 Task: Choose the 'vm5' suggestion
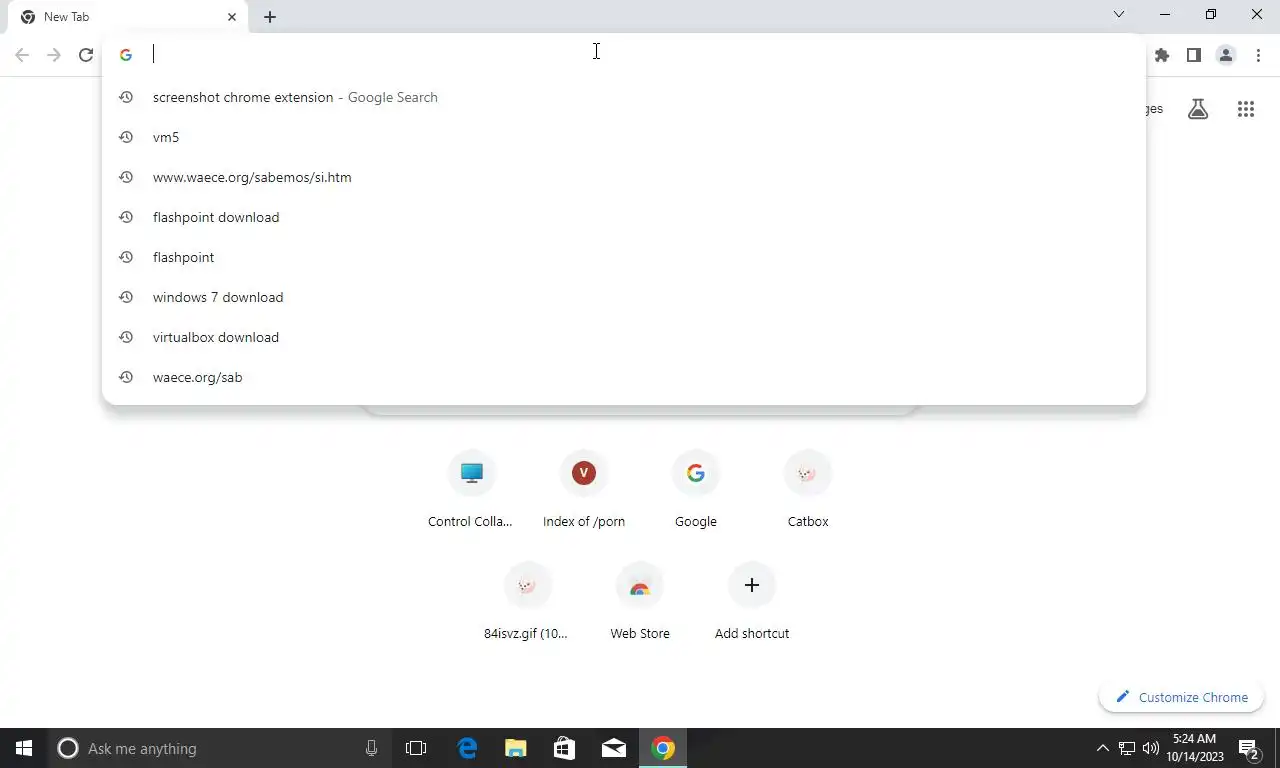coord(624,137)
